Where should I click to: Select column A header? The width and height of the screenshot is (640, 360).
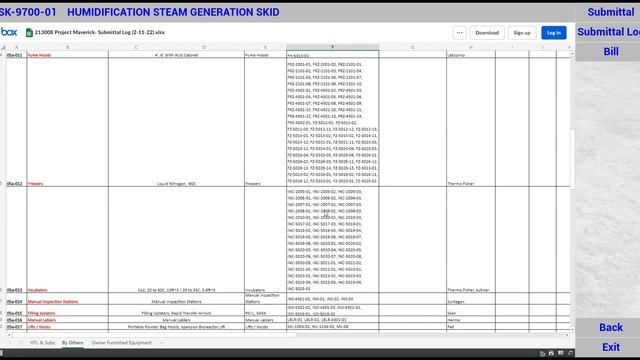16,47
